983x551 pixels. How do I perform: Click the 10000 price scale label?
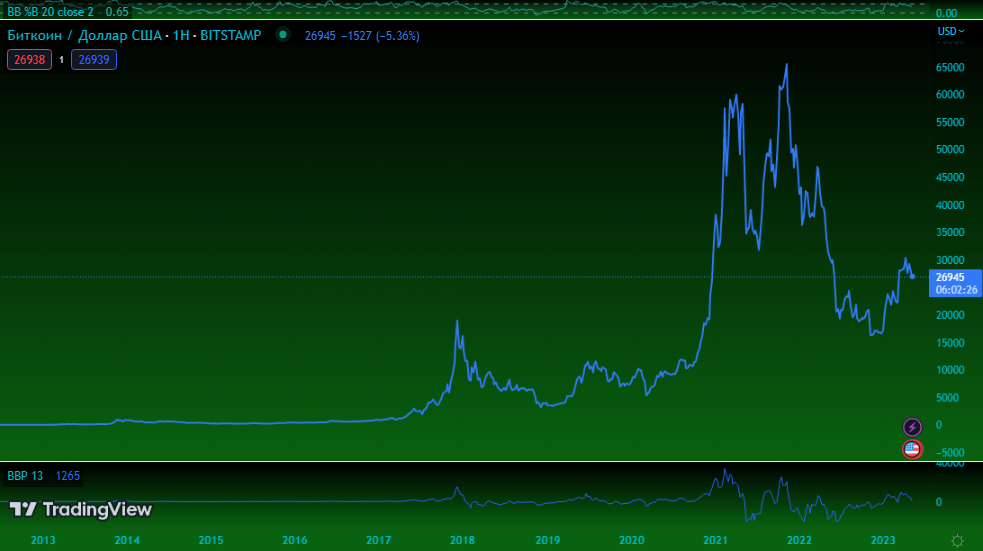point(950,370)
